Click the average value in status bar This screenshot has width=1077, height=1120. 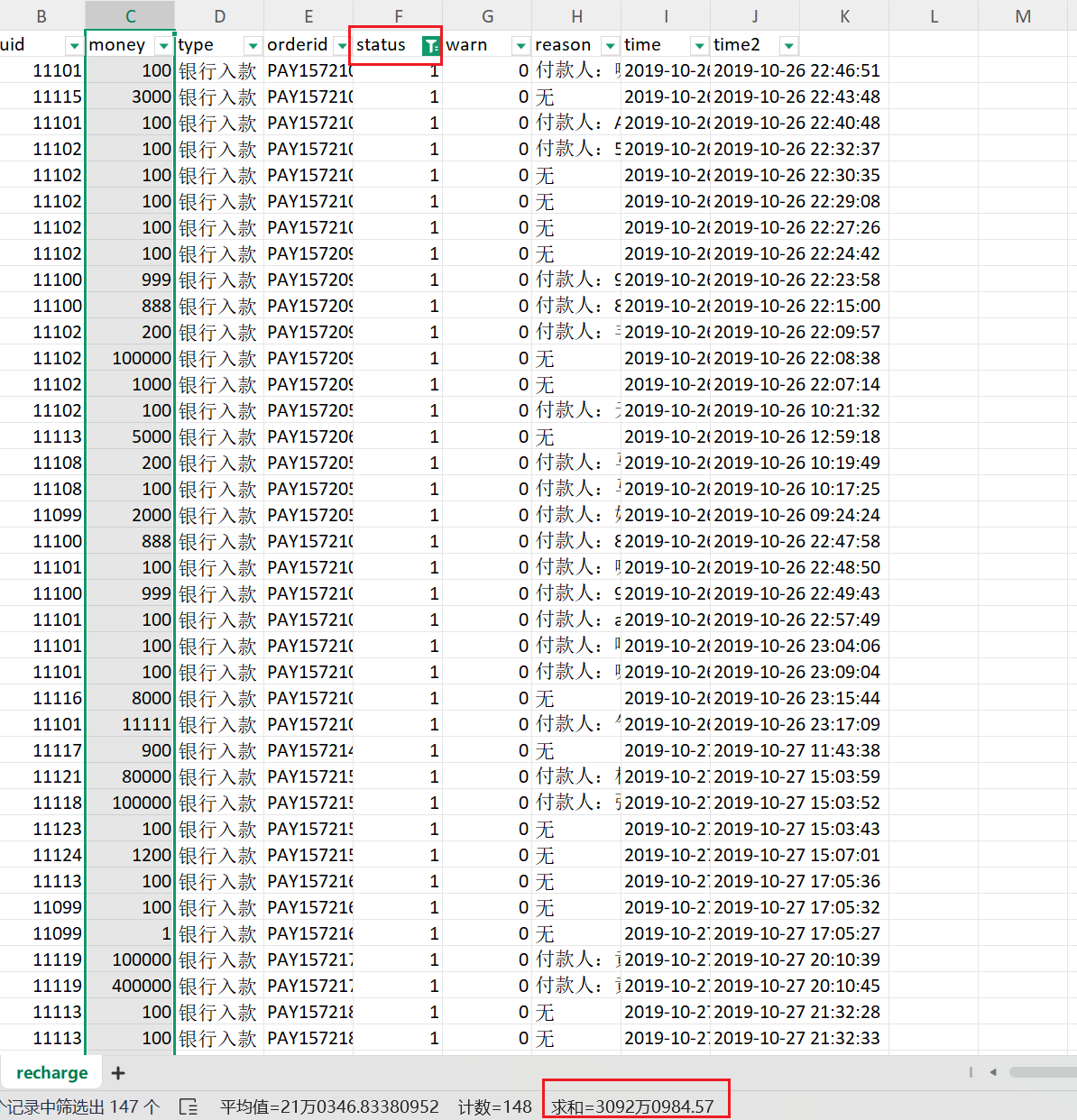coord(329,1106)
